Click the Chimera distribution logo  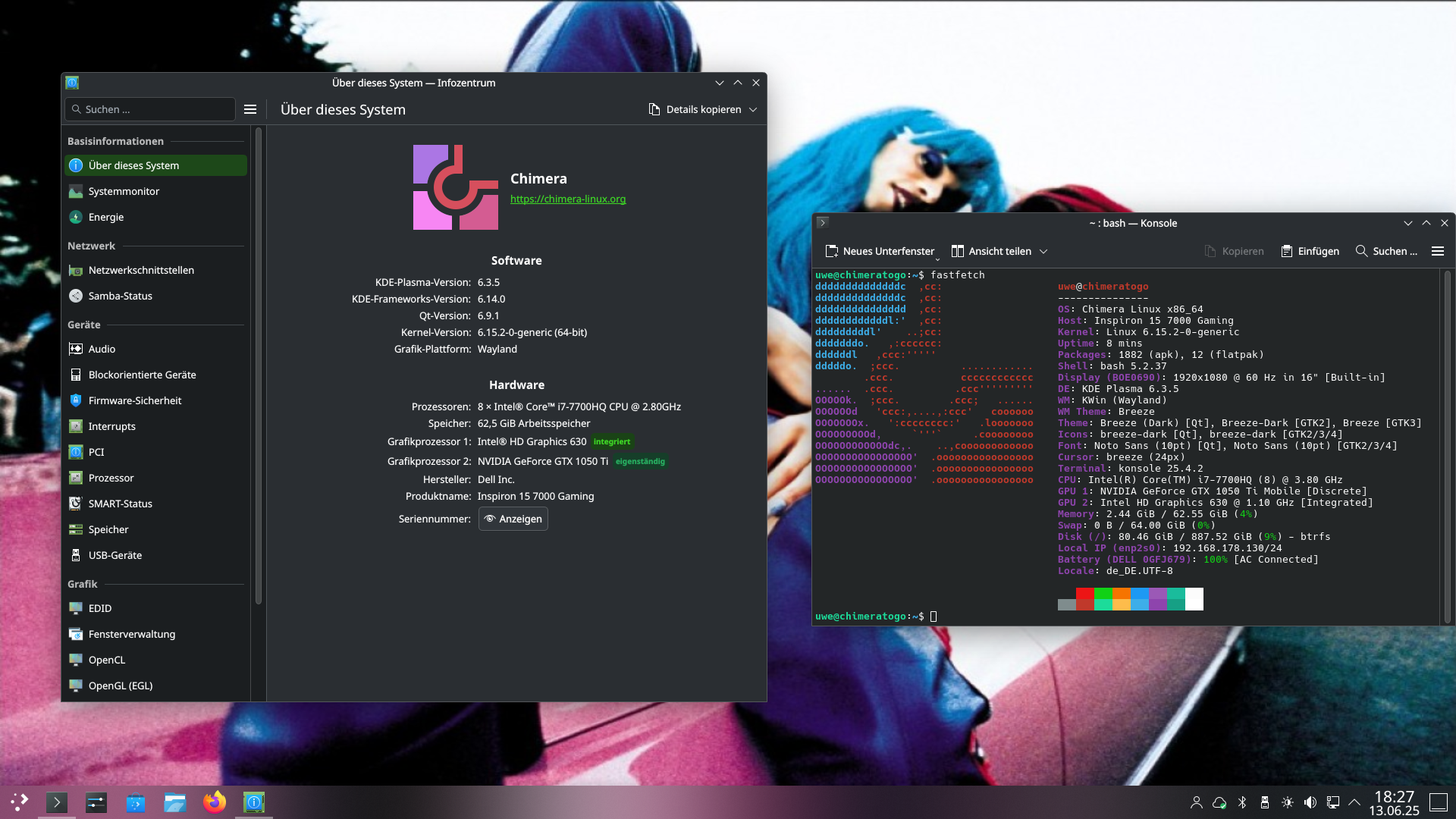tap(456, 187)
